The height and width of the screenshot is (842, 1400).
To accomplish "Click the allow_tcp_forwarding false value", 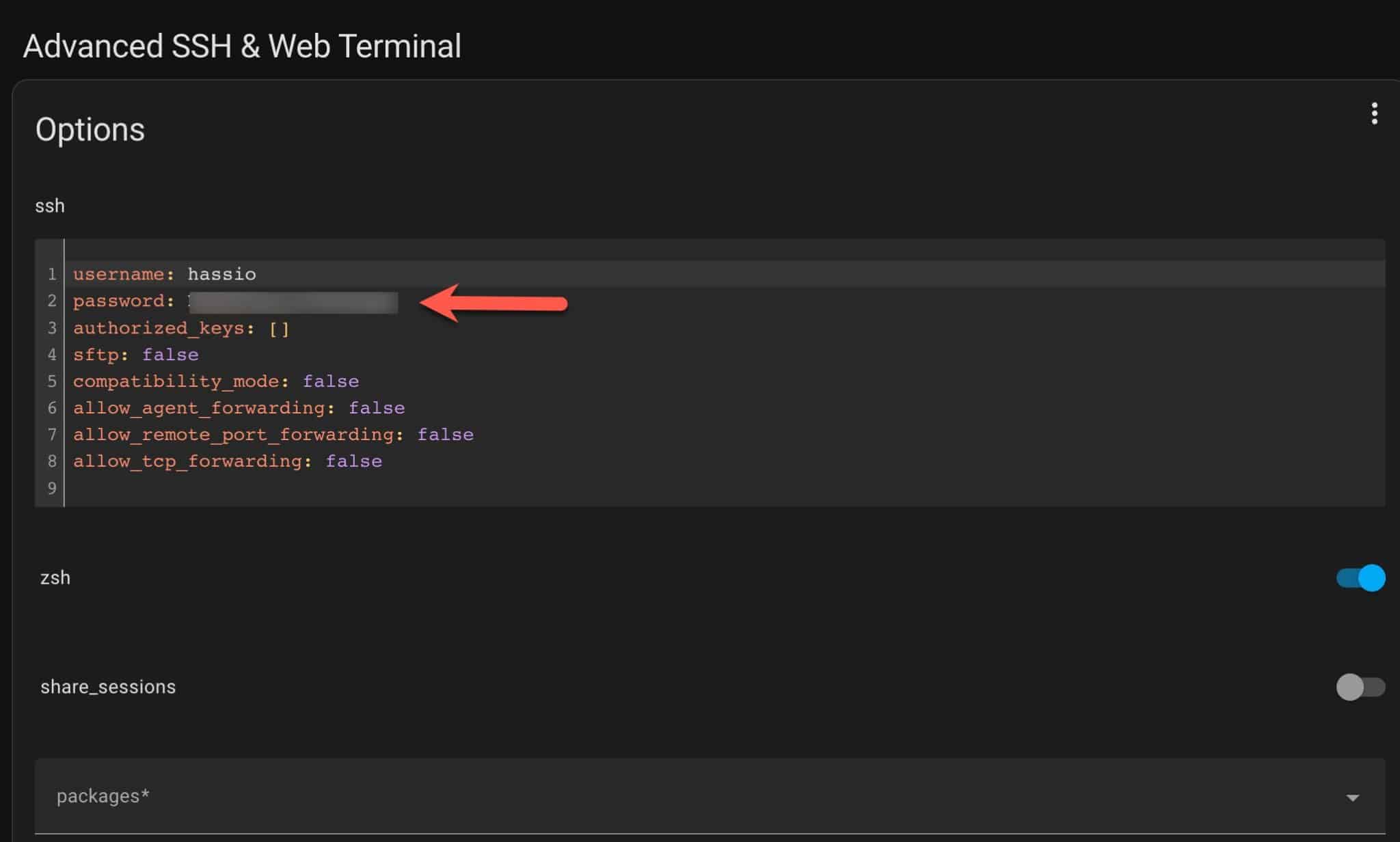I will 353,461.
